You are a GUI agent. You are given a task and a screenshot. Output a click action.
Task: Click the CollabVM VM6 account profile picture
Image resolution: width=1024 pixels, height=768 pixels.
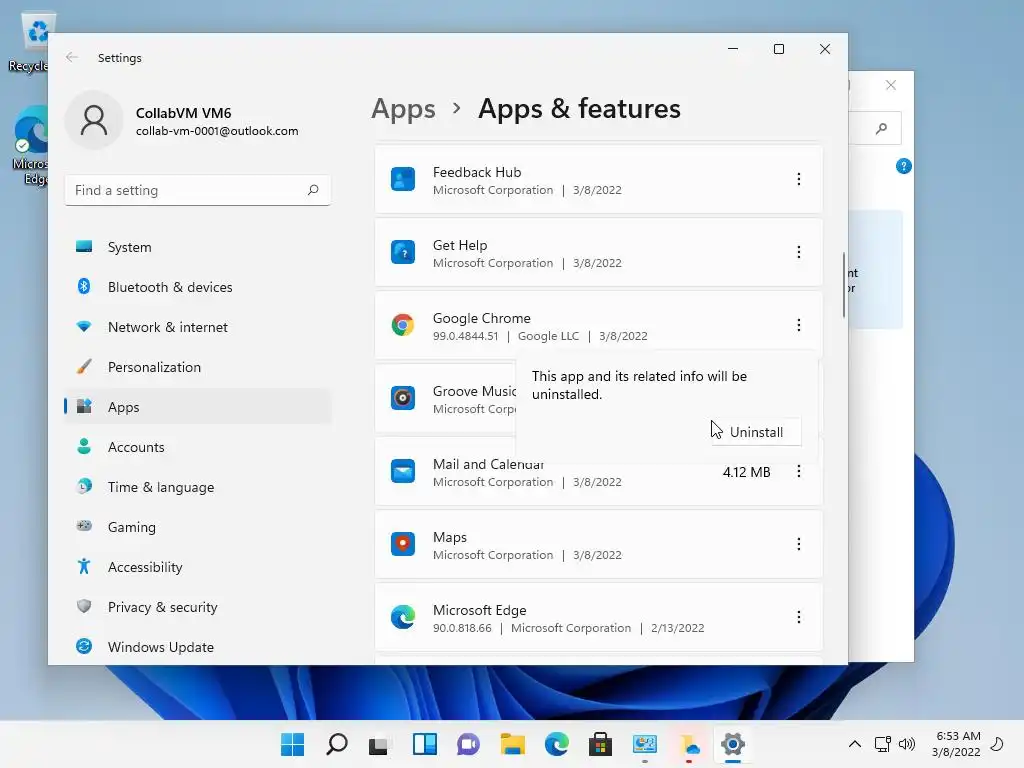pyautogui.click(x=94, y=120)
